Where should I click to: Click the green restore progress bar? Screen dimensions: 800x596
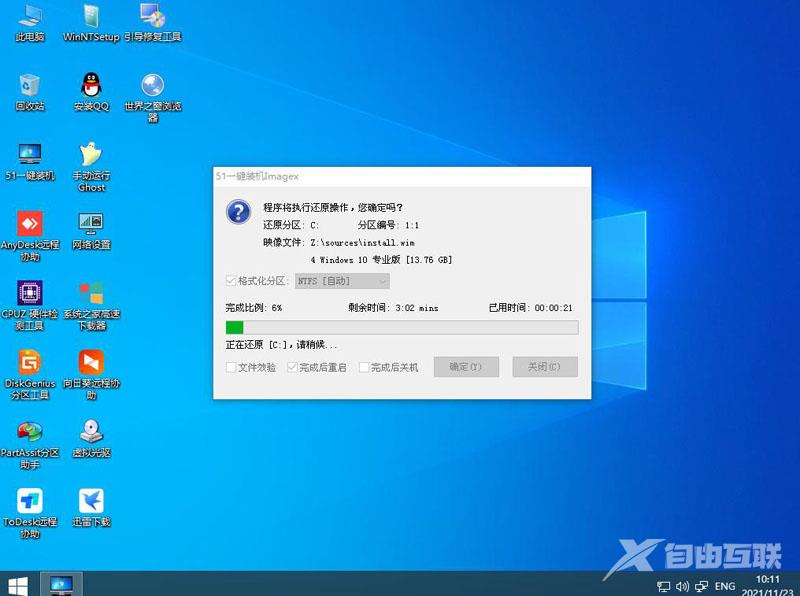[x=402, y=327]
